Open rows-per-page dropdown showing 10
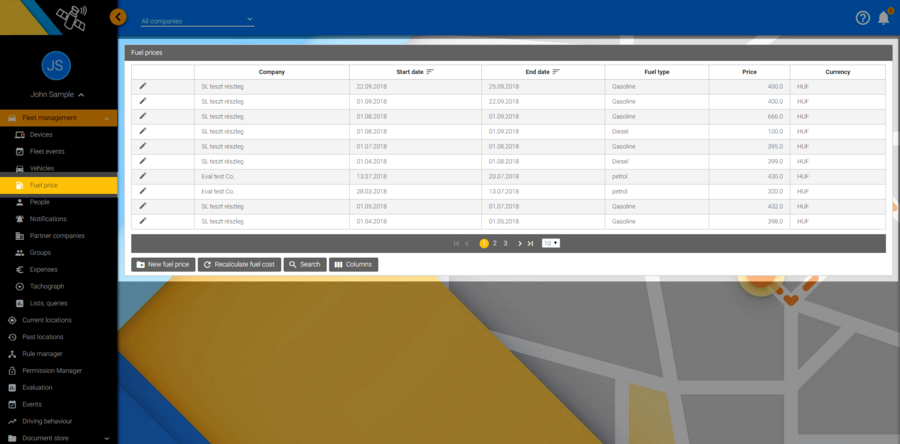The height and width of the screenshot is (444, 900). (x=550, y=243)
